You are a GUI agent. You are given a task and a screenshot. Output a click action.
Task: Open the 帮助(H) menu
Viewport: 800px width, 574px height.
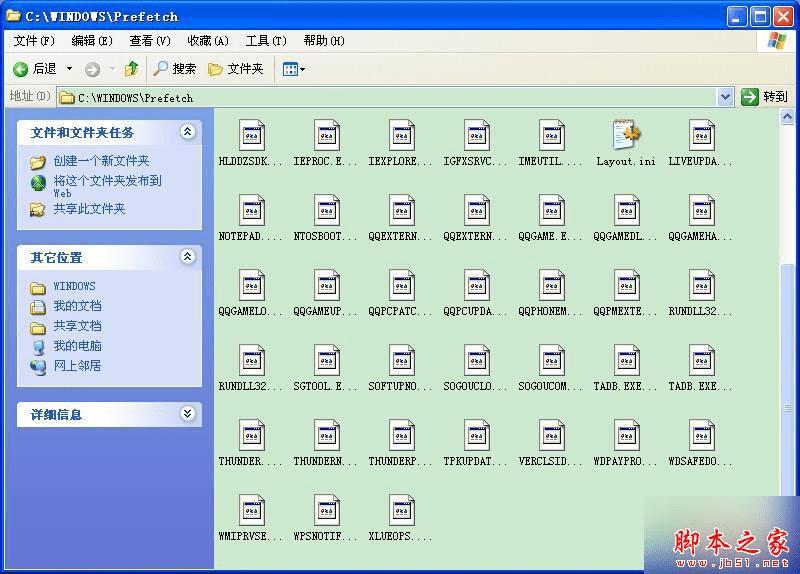[x=324, y=41]
